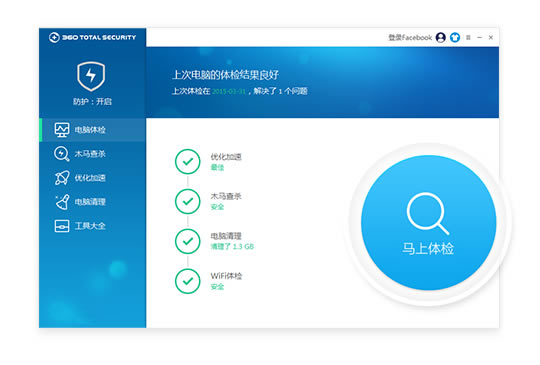Screen dimensions: 540x365
Task: Open the protection shield status icon
Action: [91, 76]
